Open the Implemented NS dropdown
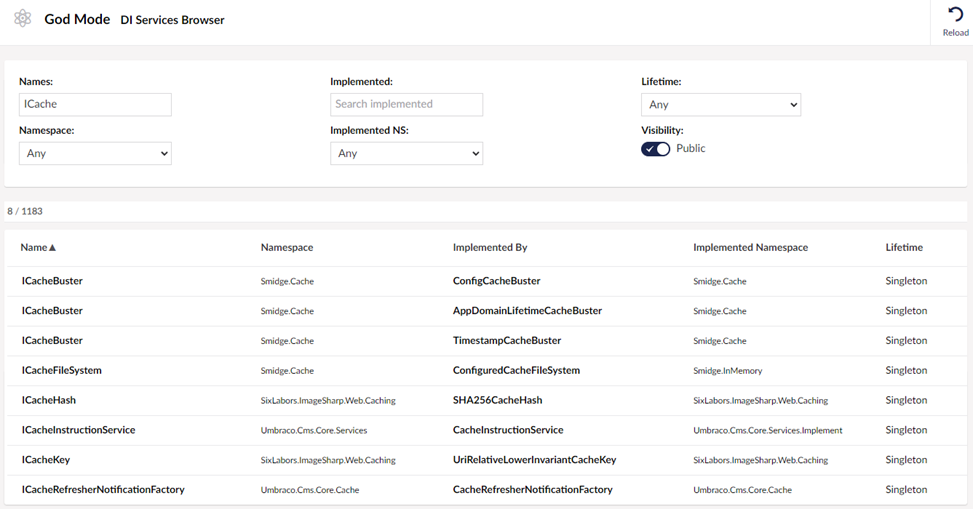The image size is (973, 509). (406, 153)
